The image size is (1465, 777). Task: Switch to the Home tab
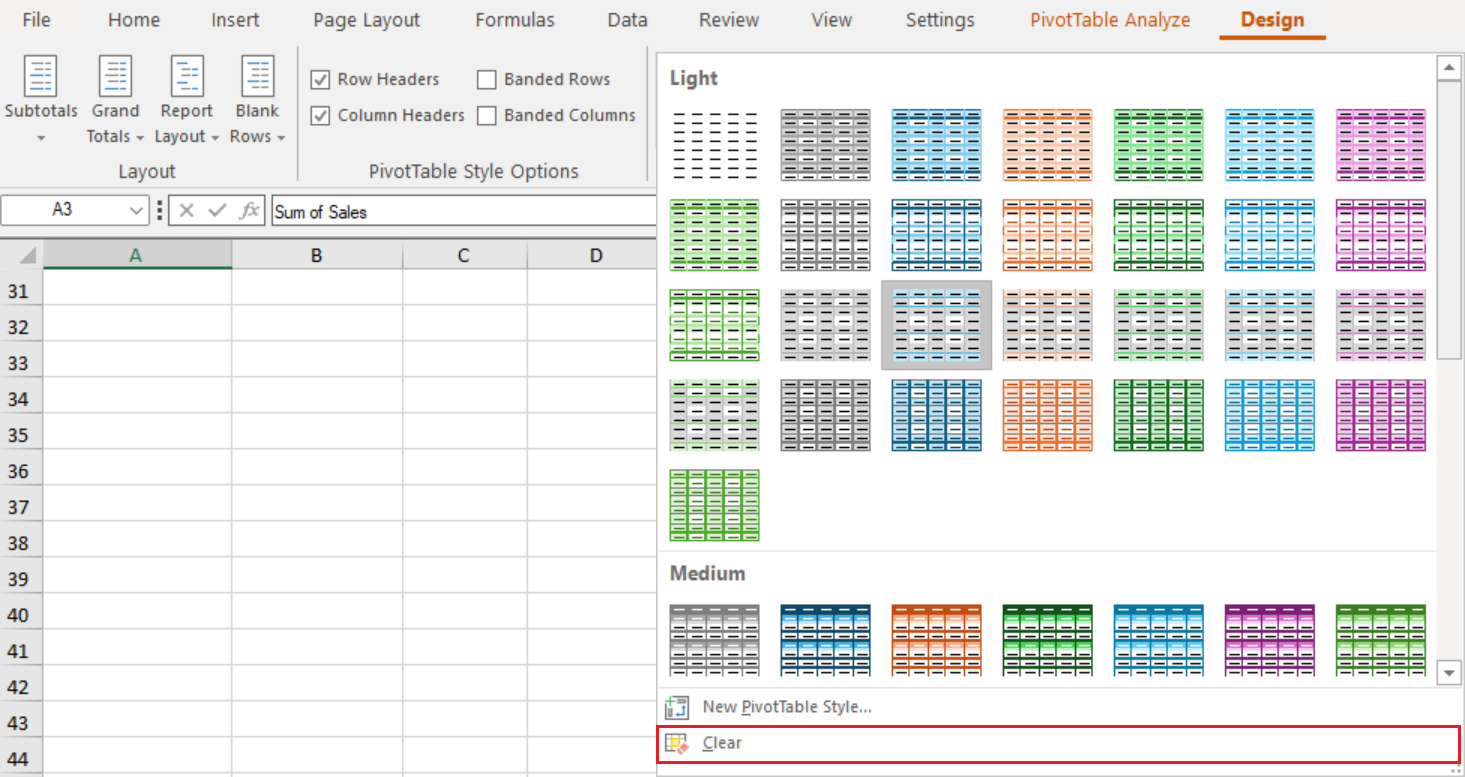(x=133, y=20)
